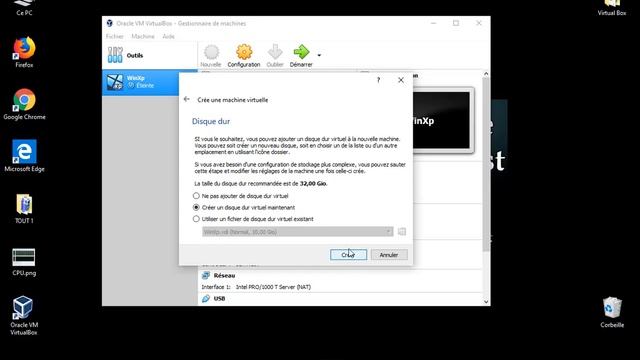The height and width of the screenshot is (360, 640).
Task: Click the Interface 1 Intel PRO/1000 text
Action: (x=256, y=287)
